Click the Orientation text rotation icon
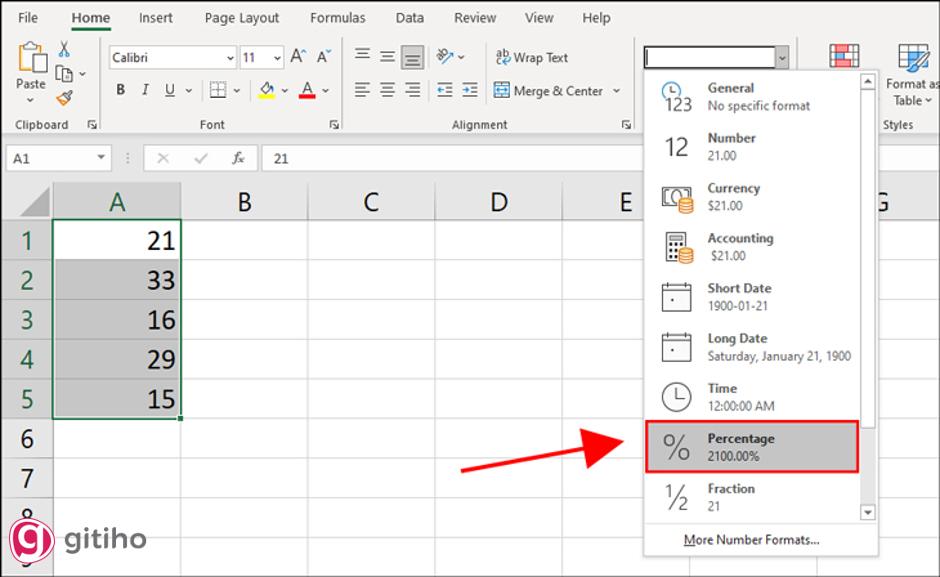940x577 pixels. point(445,56)
